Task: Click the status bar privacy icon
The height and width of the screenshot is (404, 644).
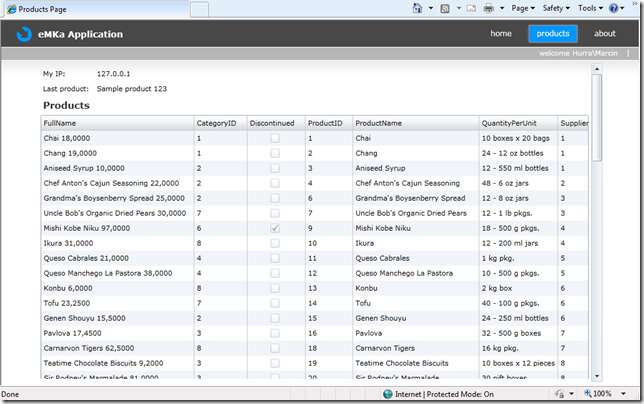Action: [559, 394]
